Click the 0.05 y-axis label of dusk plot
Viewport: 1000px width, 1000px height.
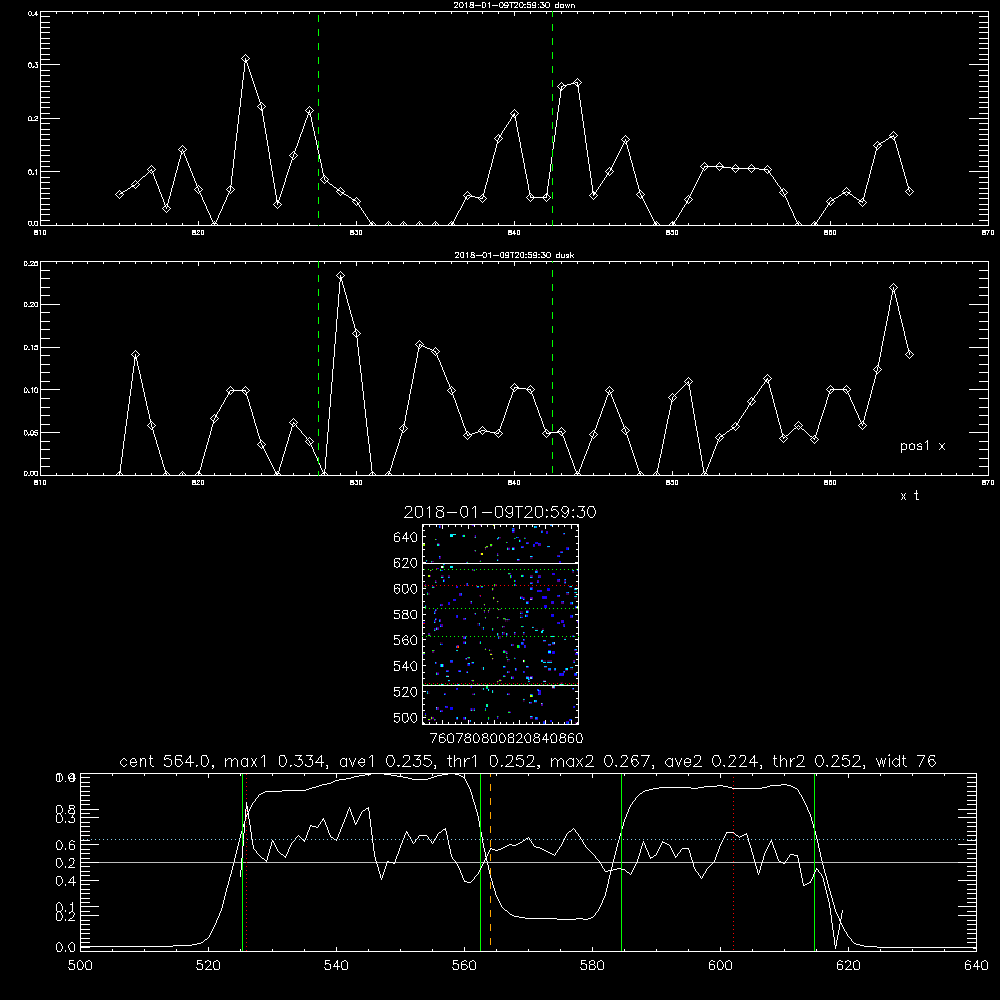tap(31, 433)
